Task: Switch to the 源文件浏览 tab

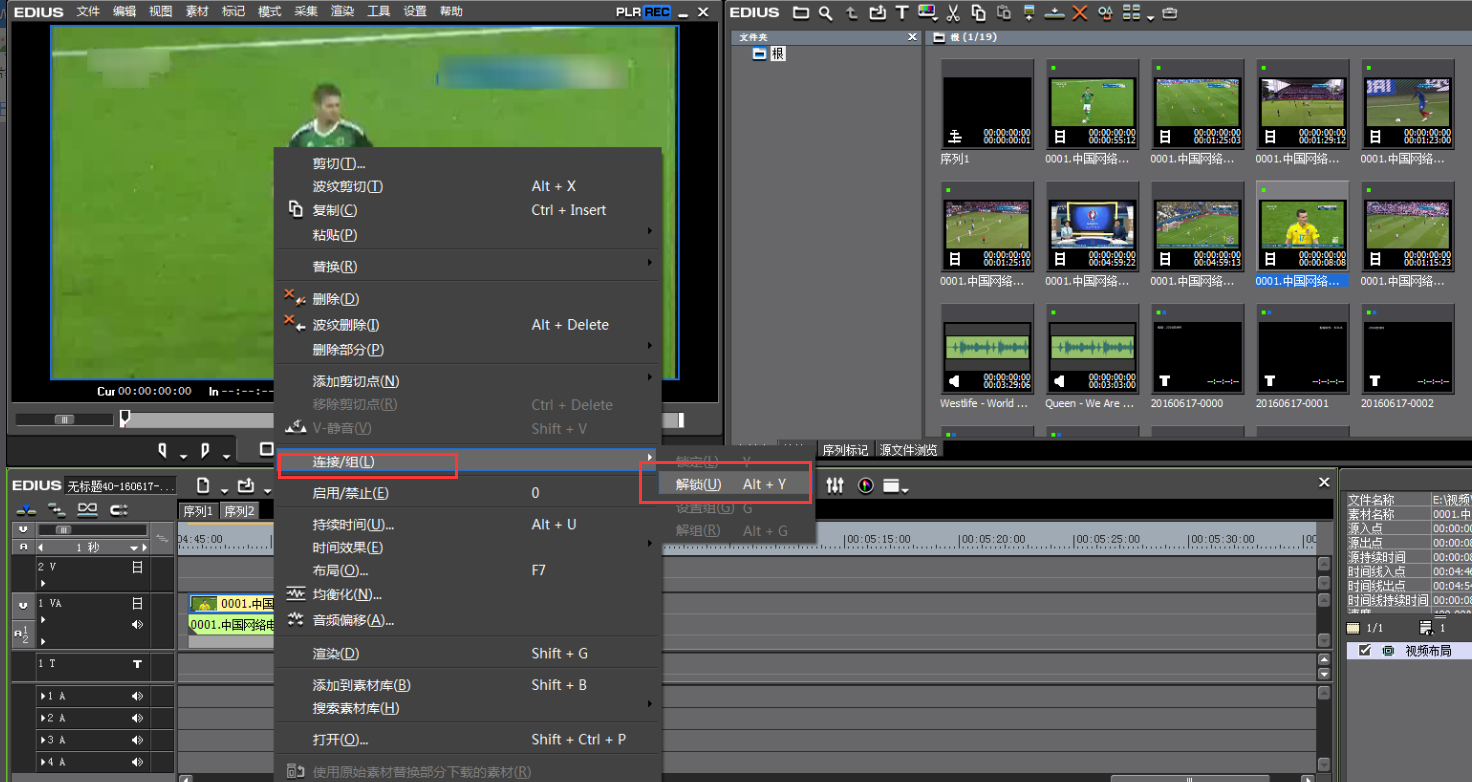Action: pyautogui.click(x=908, y=450)
